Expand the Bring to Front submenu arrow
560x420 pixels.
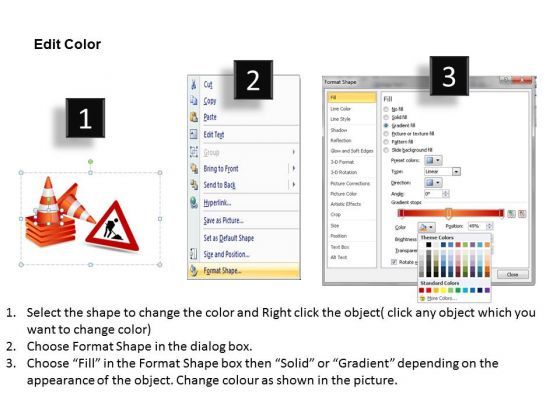[294, 168]
